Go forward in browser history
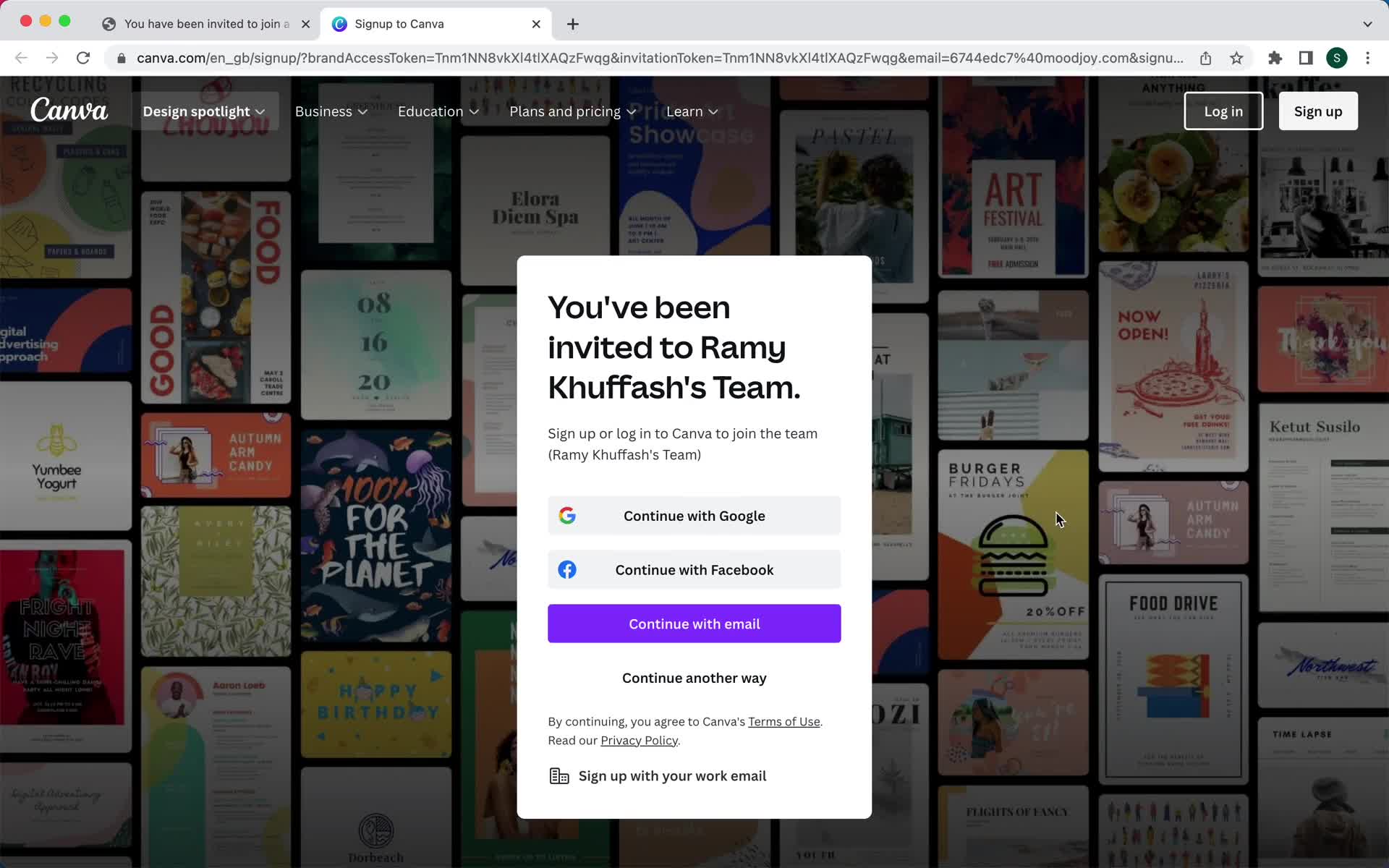This screenshot has height=868, width=1389. click(x=52, y=58)
